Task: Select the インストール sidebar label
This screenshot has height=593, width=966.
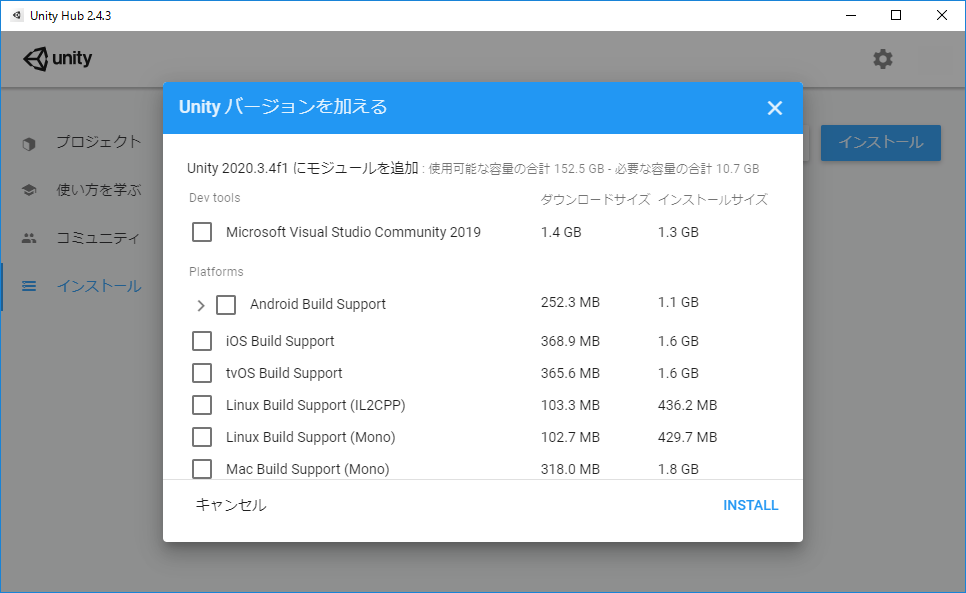Action: pyautogui.click(x=99, y=286)
